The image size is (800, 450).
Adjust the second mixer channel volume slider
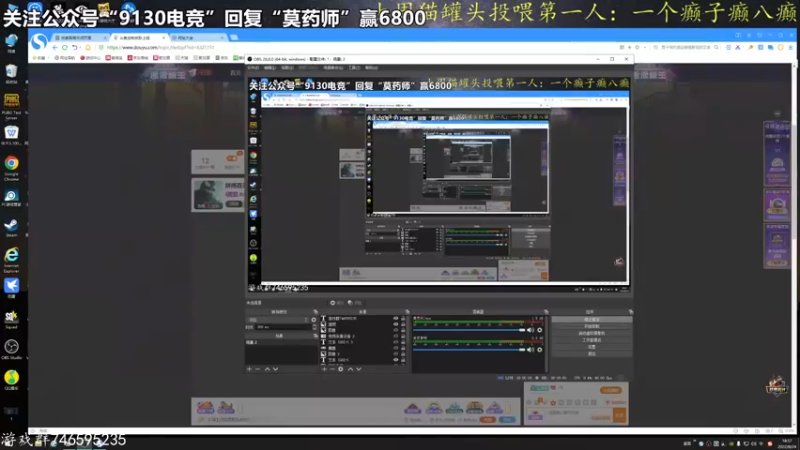[x=469, y=349]
